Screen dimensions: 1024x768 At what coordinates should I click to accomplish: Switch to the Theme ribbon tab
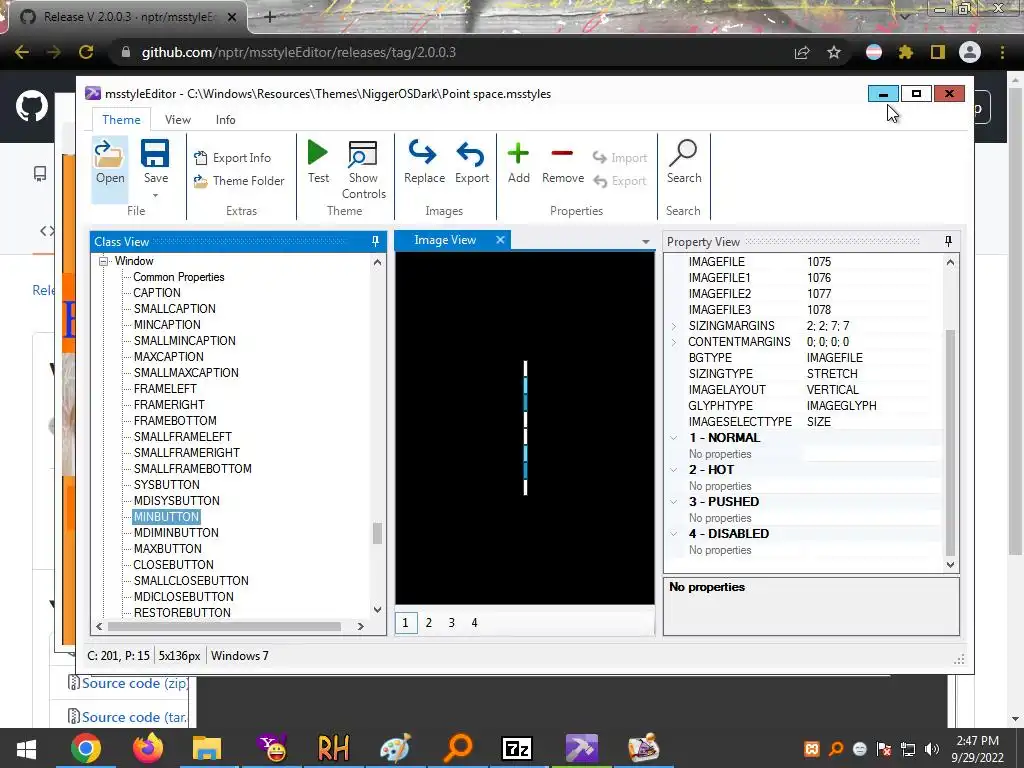[x=121, y=120]
